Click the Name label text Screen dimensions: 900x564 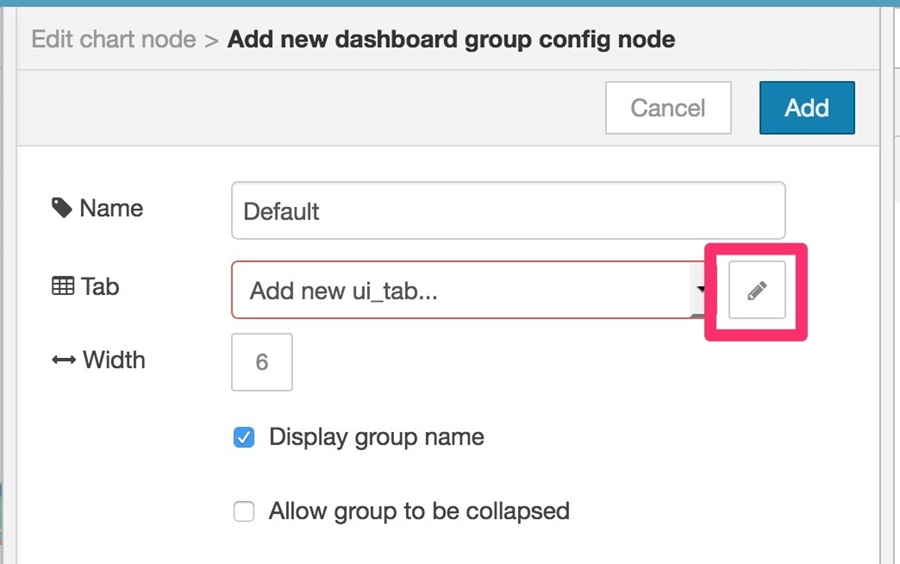(x=111, y=208)
